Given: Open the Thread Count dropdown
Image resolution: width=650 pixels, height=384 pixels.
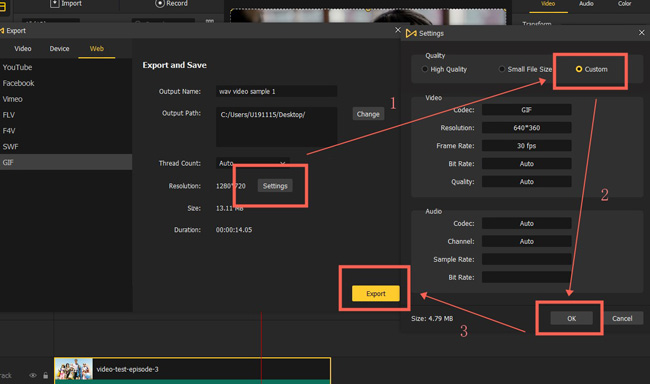Looking at the screenshot, I should (252, 163).
